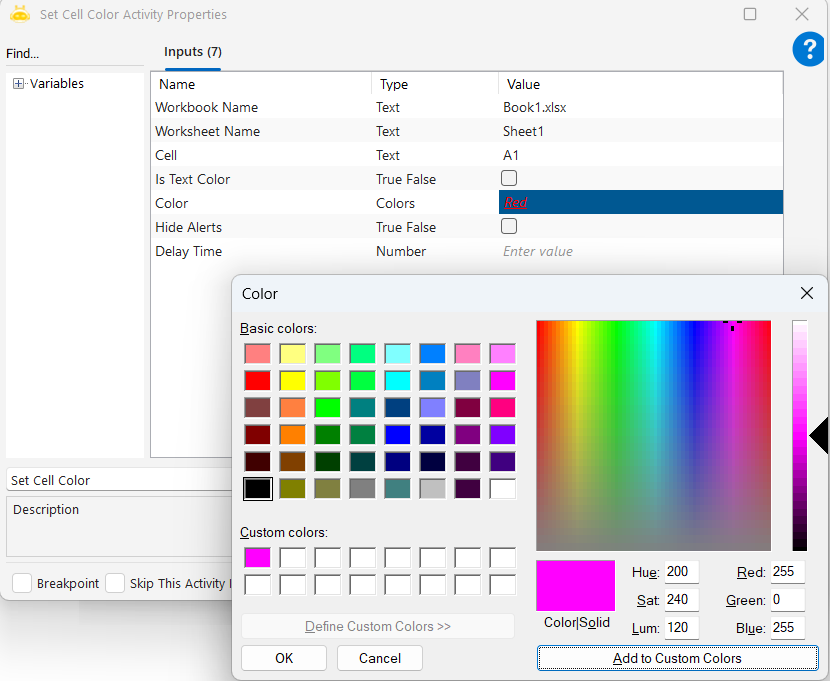Screen dimensions: 830x681
Task: Click Add to Custom Colors button
Action: pyautogui.click(x=677, y=658)
